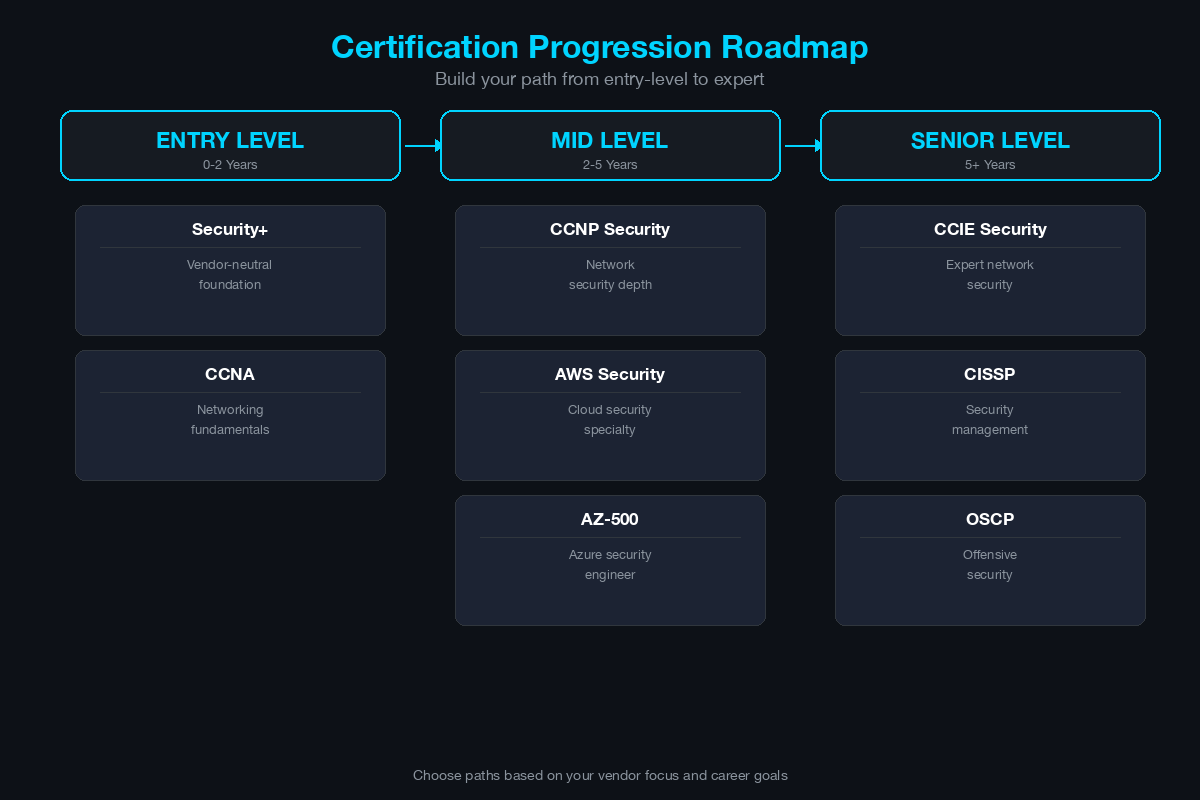Select the SENIOR LEVEL header box
Viewport: 1200px width, 800px height.
[x=990, y=145]
